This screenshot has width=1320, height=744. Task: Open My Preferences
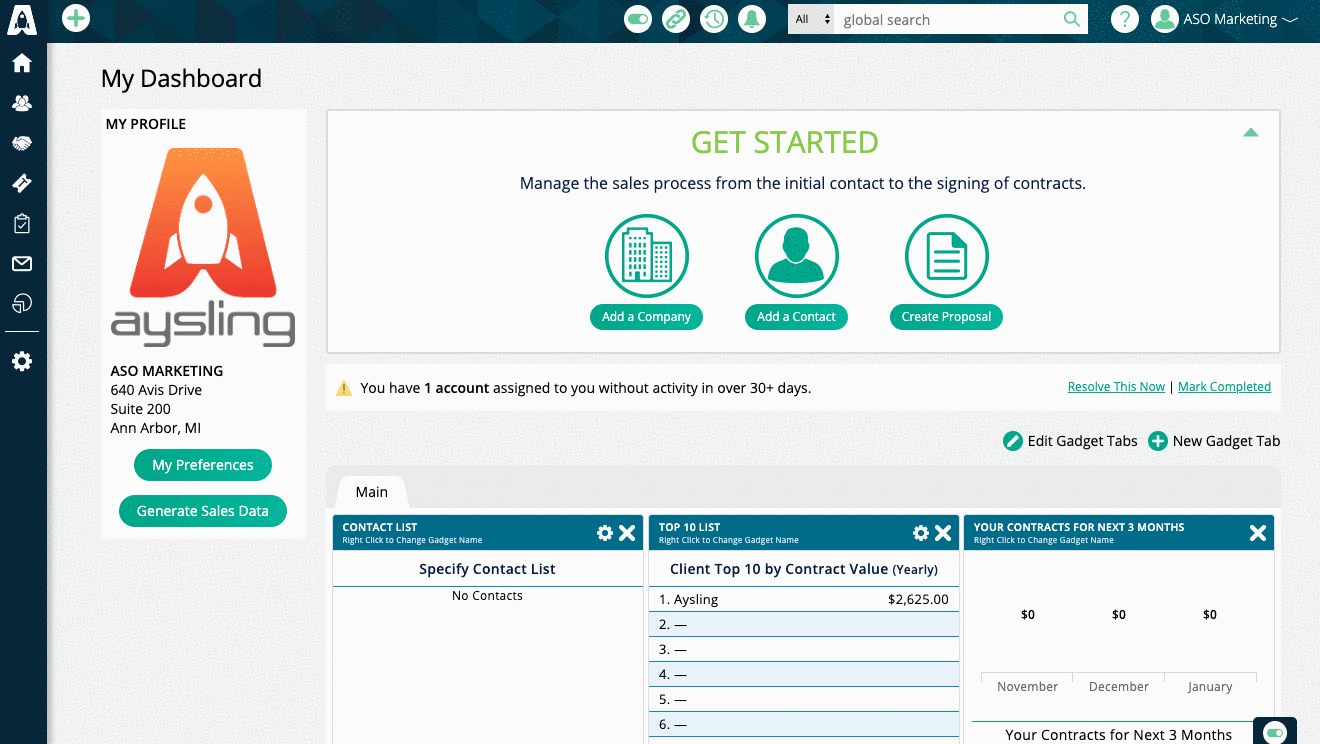[203, 465]
